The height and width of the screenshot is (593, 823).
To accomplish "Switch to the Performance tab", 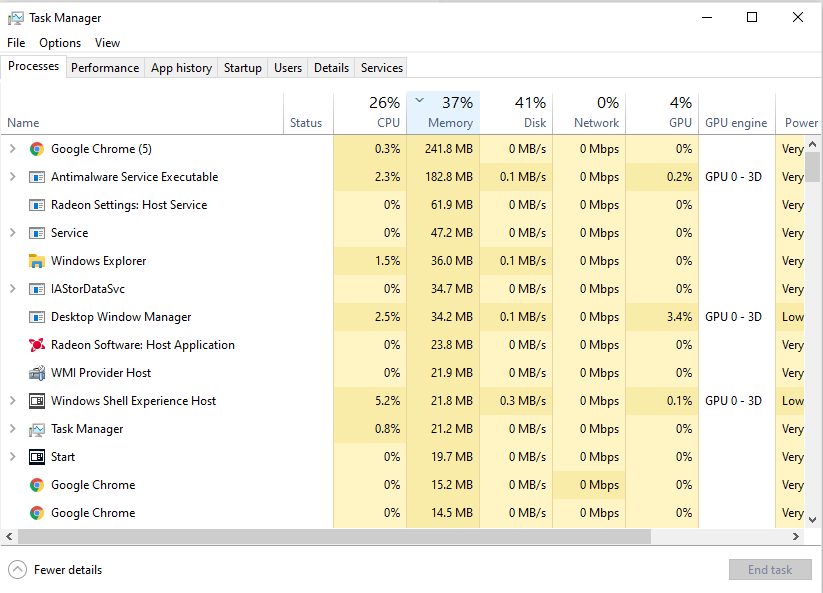I will tap(105, 68).
